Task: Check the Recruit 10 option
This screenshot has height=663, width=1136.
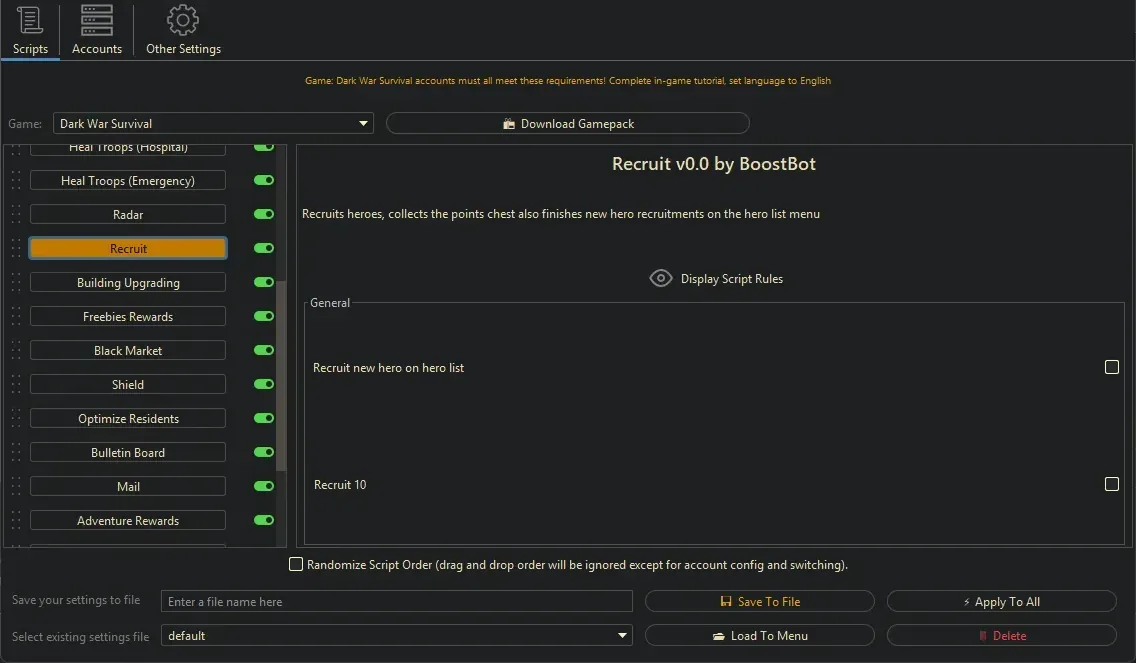Action: (1111, 484)
